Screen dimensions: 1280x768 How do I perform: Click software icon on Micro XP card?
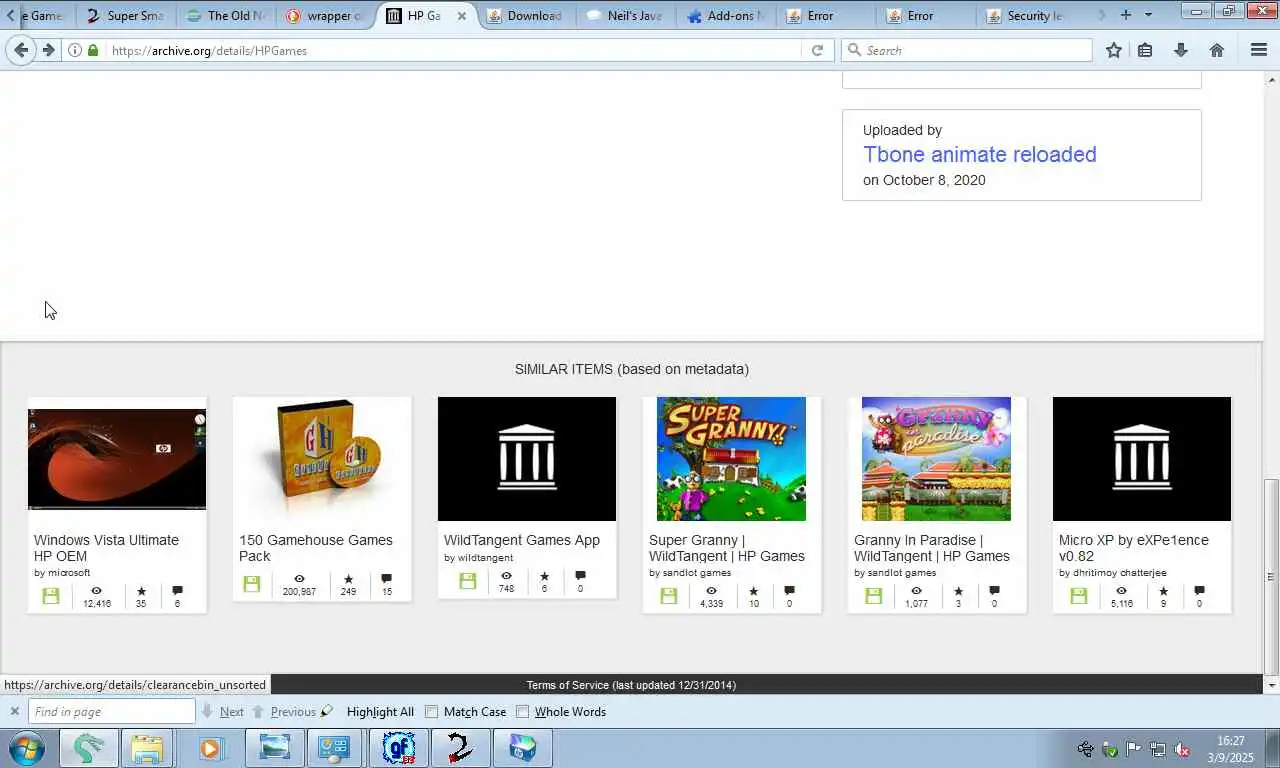pos(1079,596)
